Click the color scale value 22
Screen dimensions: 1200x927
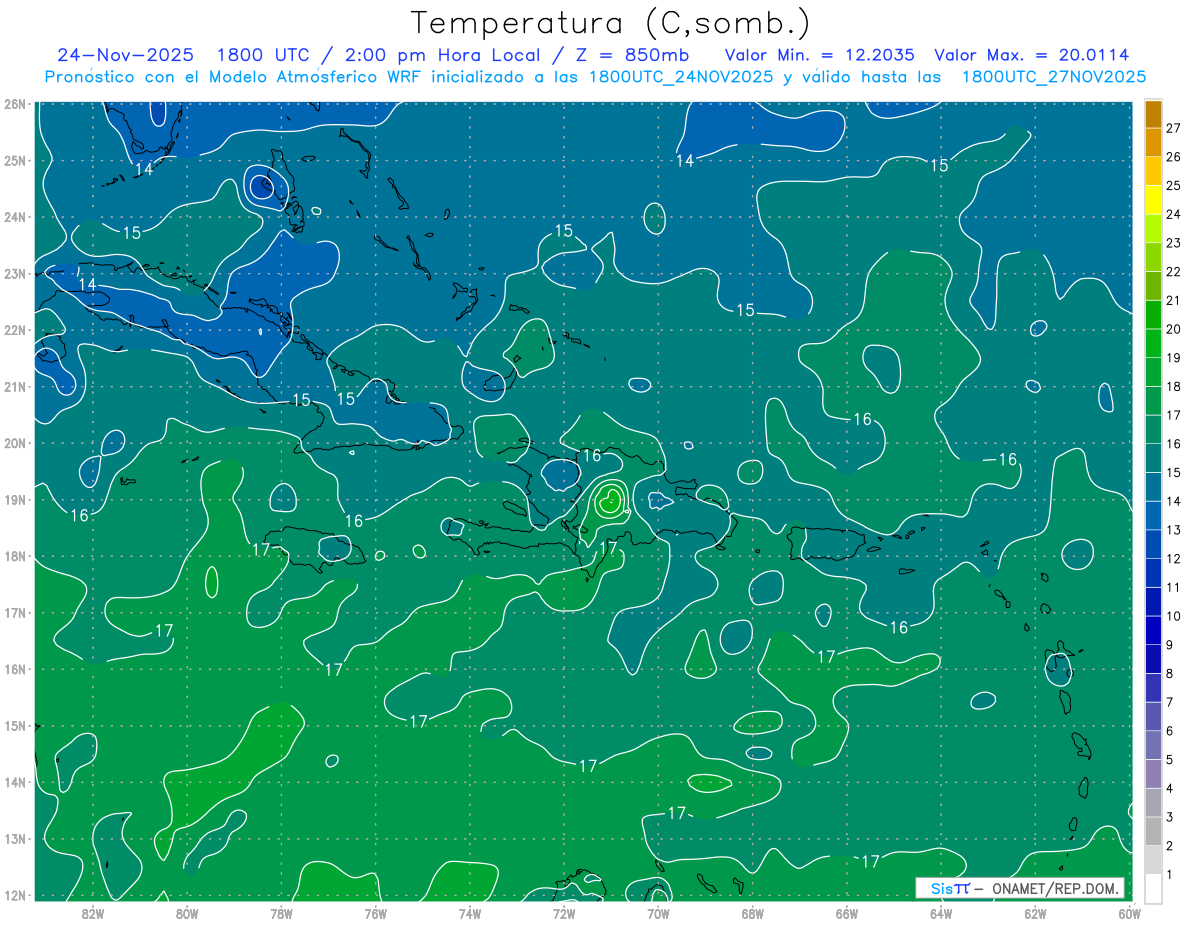(x=1173, y=272)
